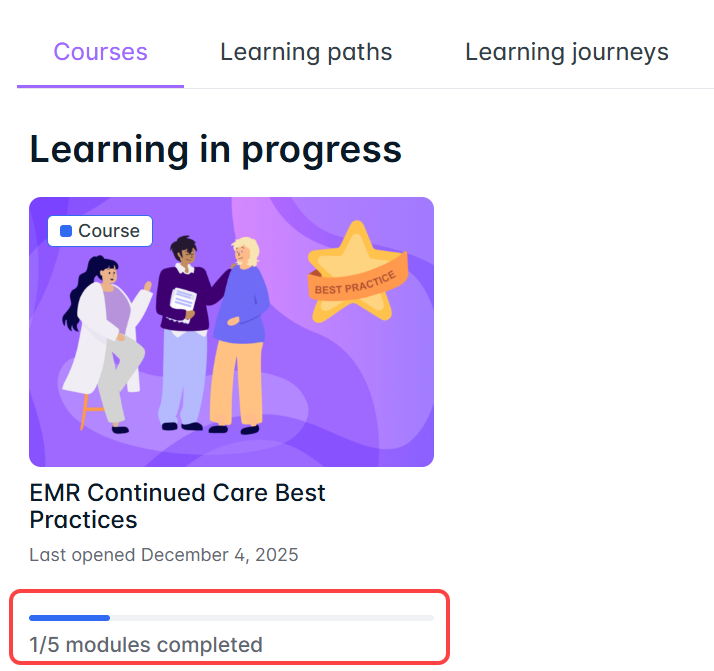Click the blue square icon in Course badge

point(66,231)
